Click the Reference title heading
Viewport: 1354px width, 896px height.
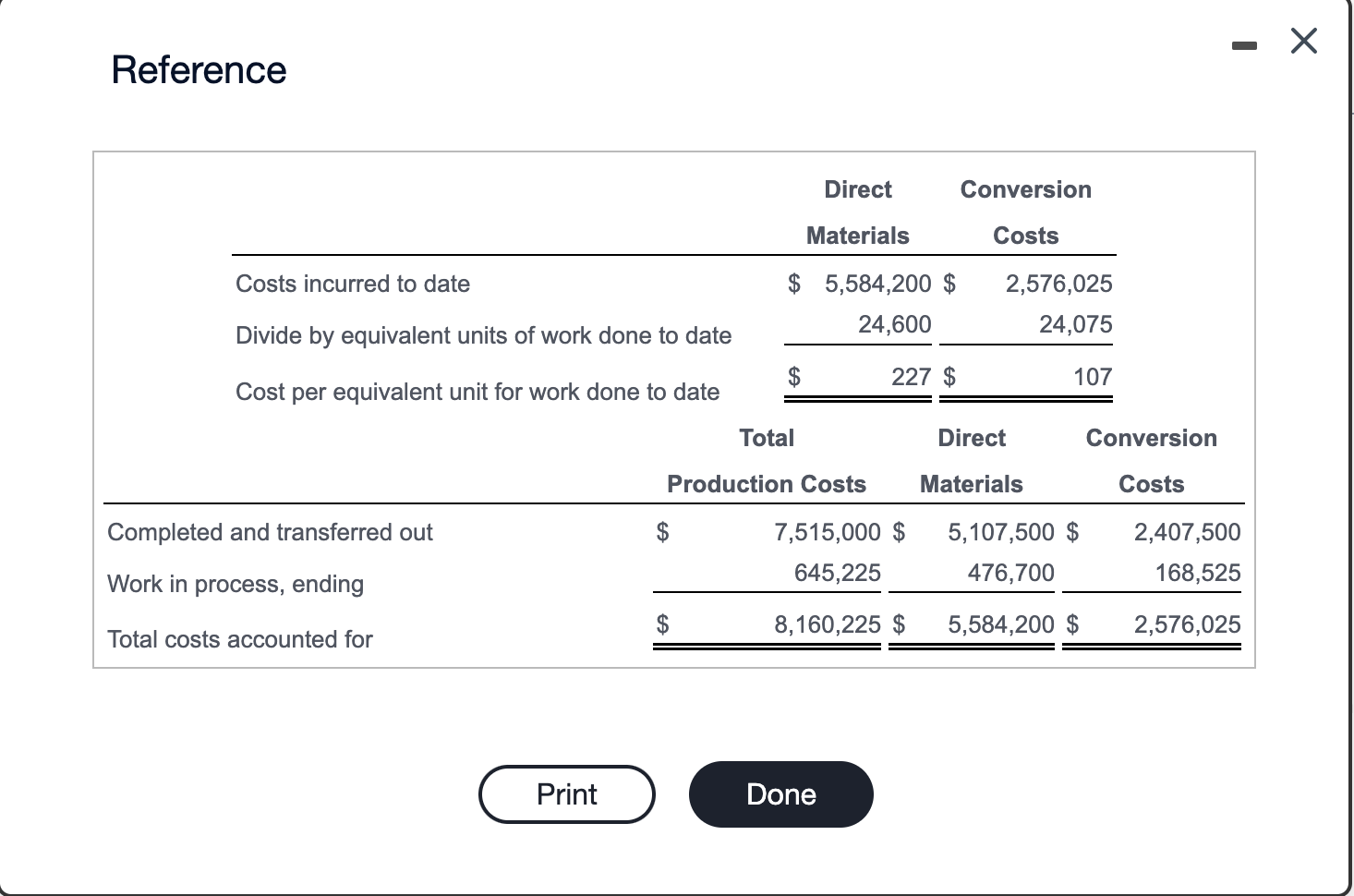(x=199, y=69)
